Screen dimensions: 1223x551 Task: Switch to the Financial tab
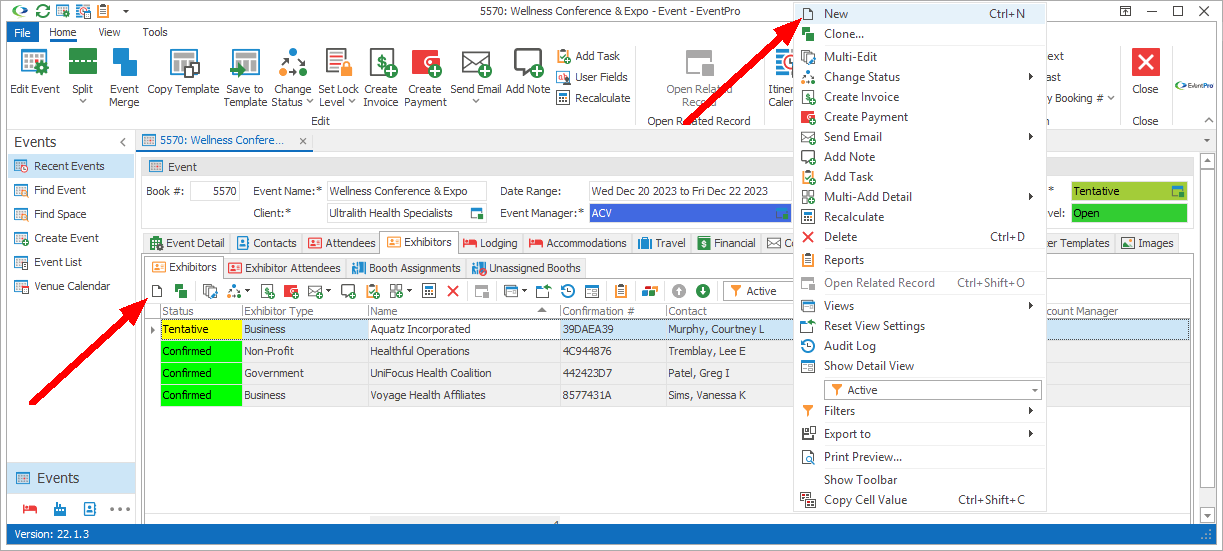pos(726,242)
